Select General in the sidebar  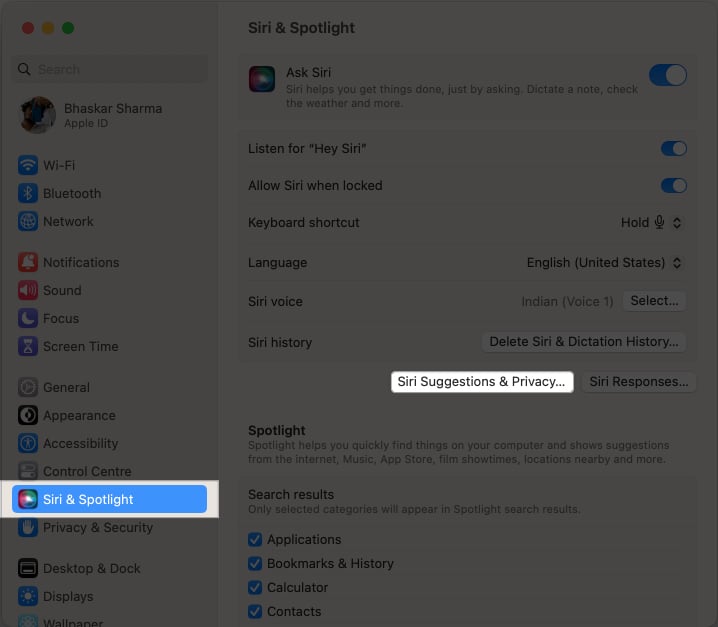[109, 387]
